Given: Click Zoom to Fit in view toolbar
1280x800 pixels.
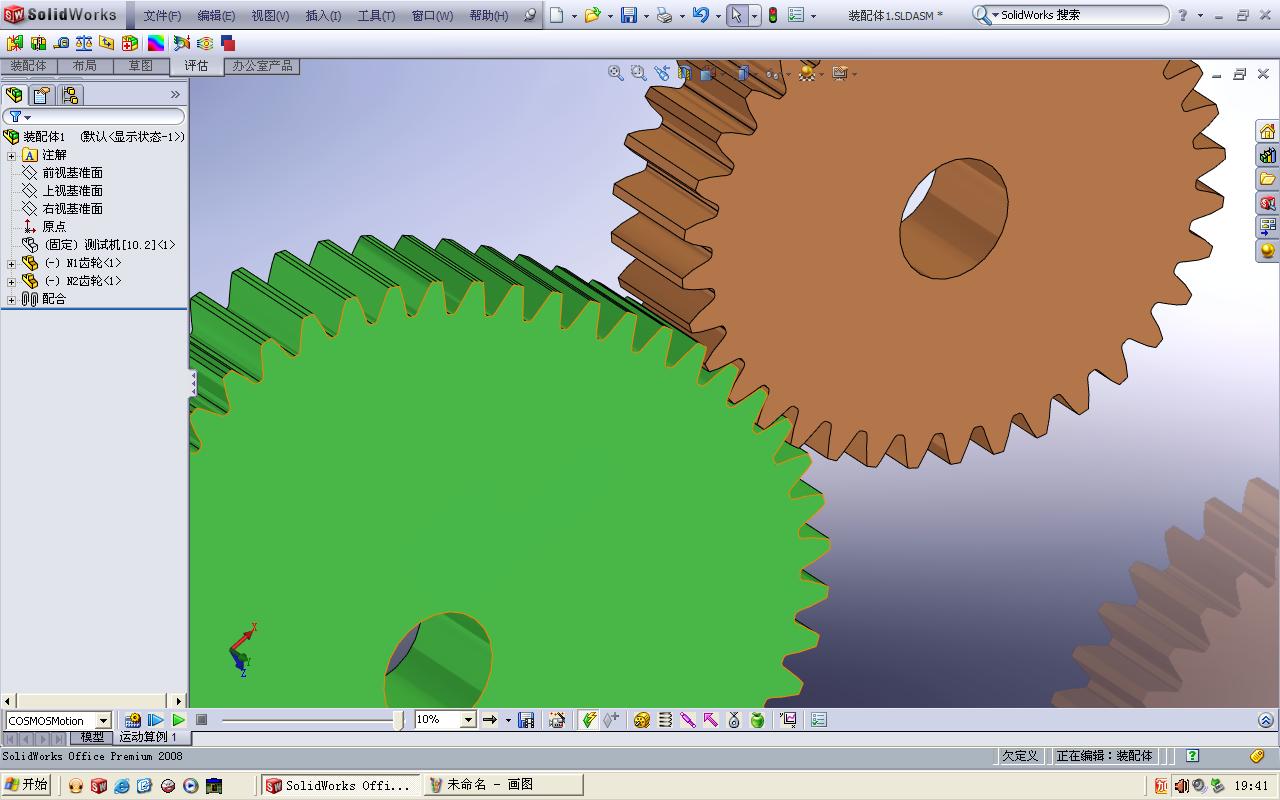Looking at the screenshot, I should coord(616,73).
